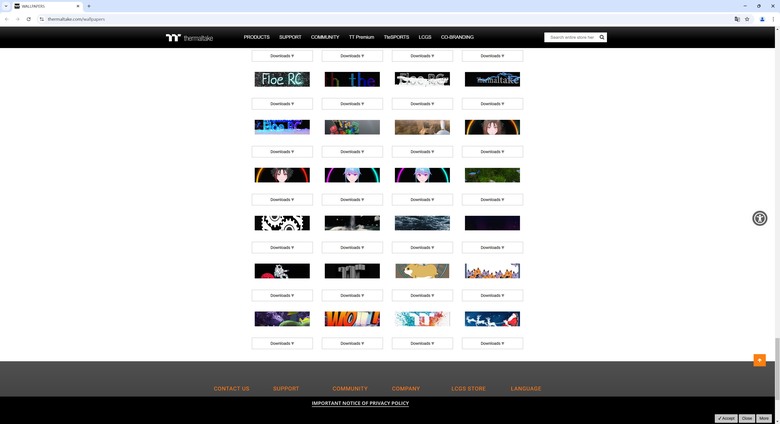
Task: Reload the page with the refresh icon
Action: 28,19
